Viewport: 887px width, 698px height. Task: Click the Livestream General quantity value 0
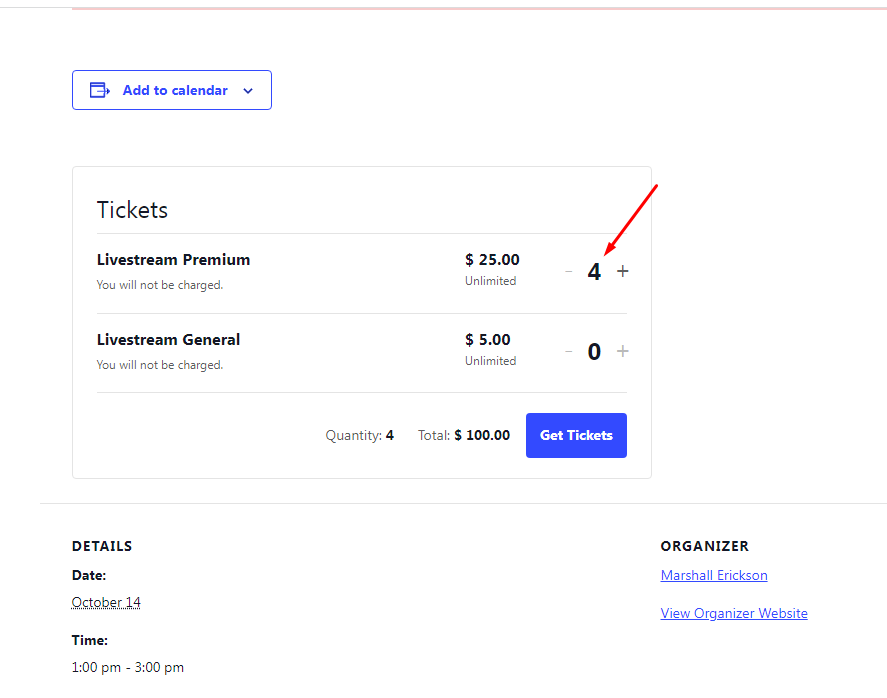point(594,352)
